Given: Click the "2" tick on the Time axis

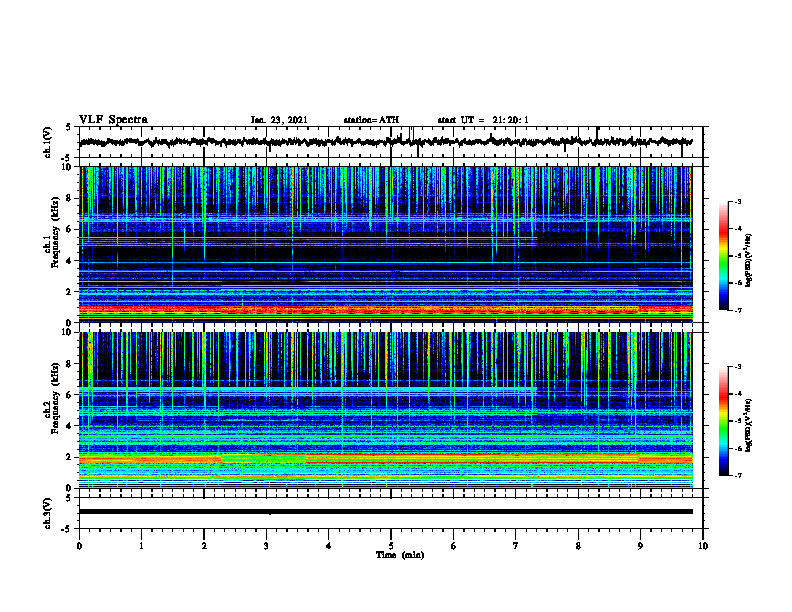Looking at the screenshot, I should (204, 546).
